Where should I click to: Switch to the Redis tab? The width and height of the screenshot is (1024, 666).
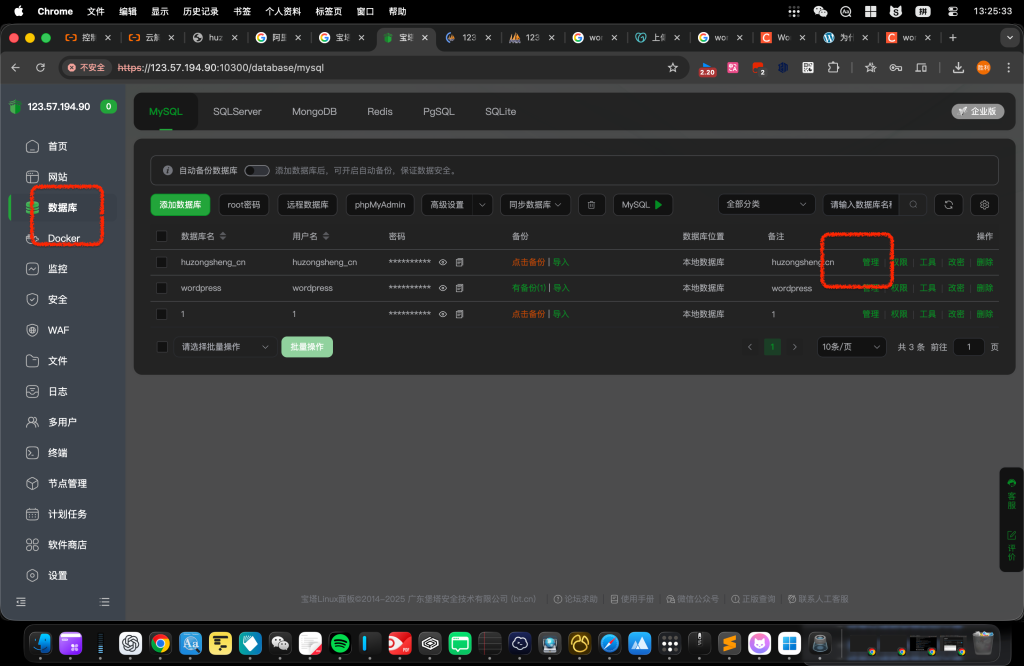[380, 112]
